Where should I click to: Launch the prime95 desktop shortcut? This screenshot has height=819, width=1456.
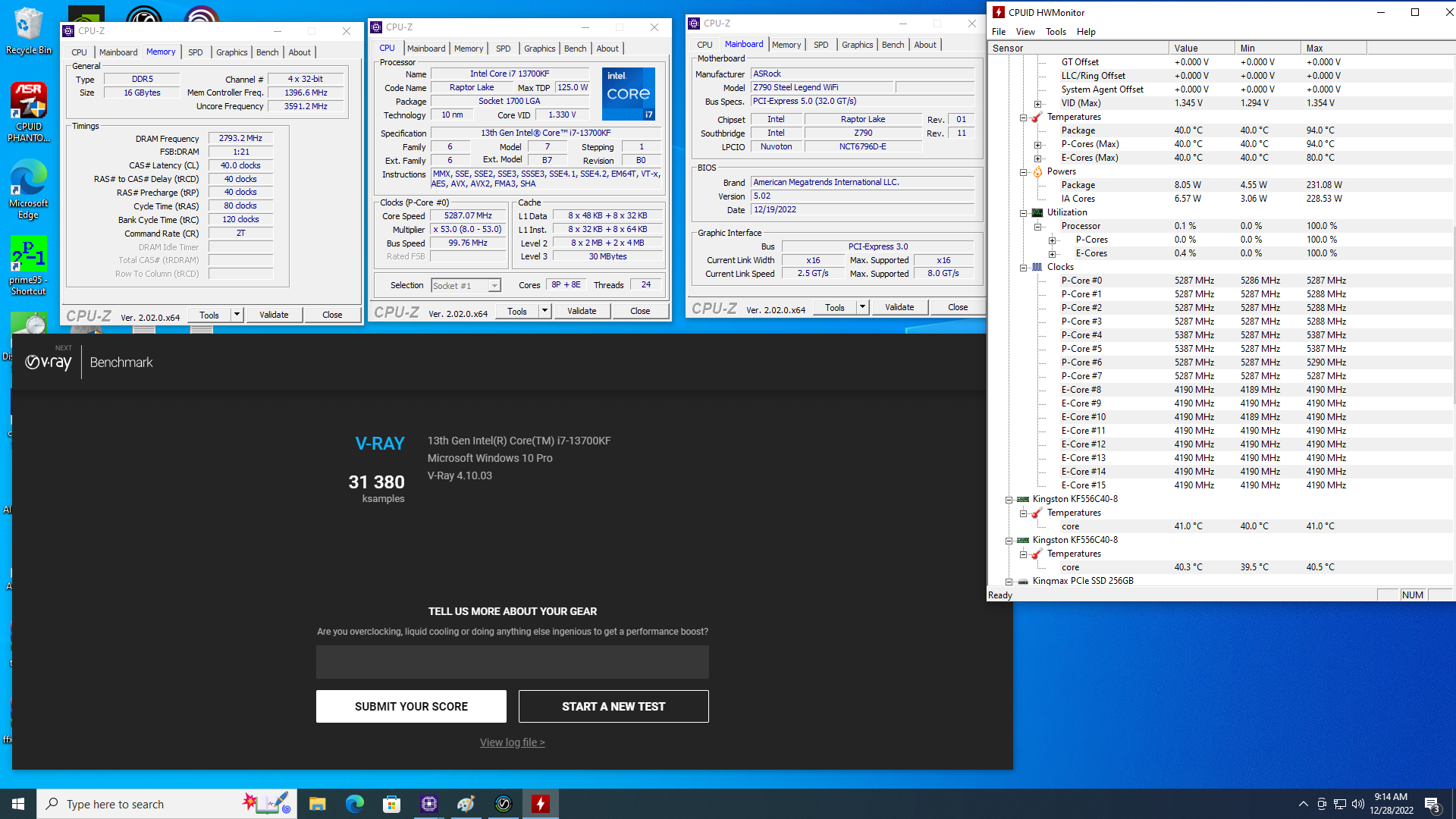coord(28,265)
